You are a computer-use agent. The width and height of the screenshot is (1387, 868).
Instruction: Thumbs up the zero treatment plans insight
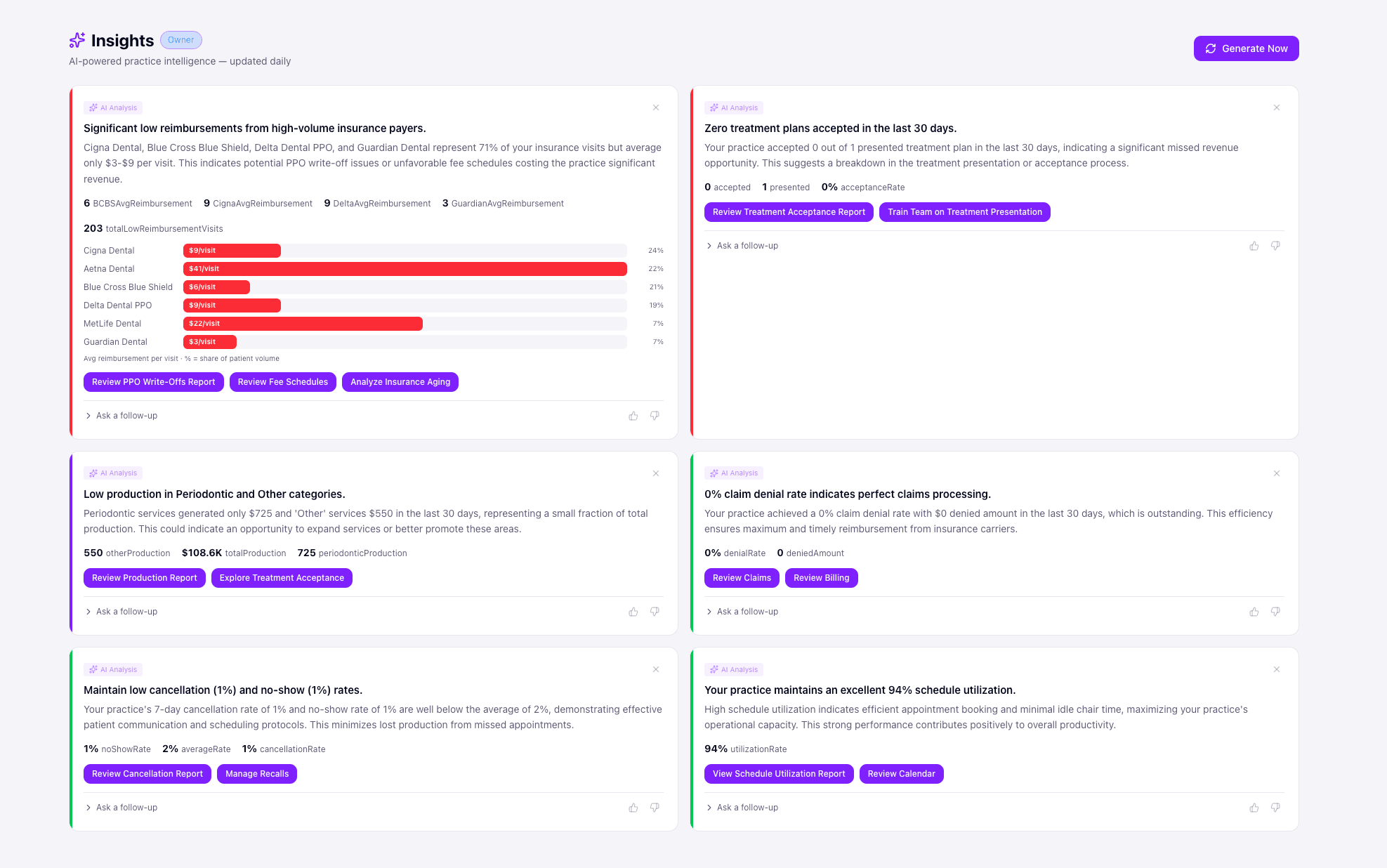click(x=1254, y=246)
